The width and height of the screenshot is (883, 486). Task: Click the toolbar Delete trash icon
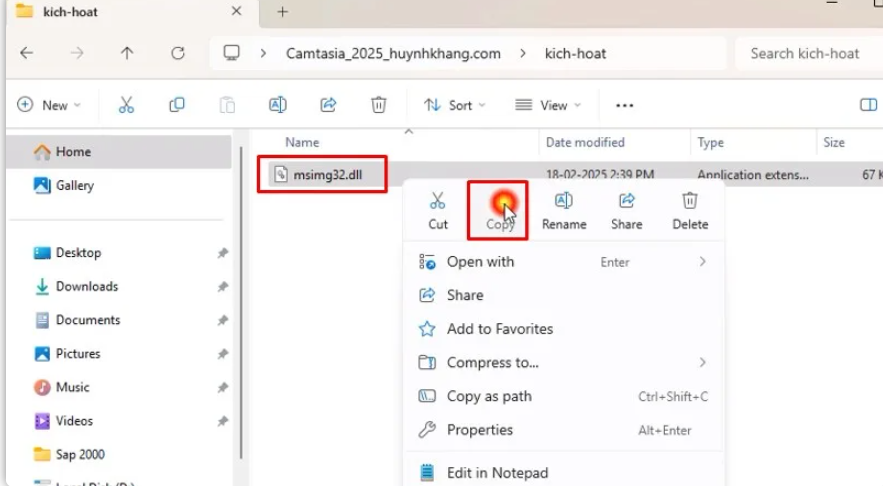point(379,105)
